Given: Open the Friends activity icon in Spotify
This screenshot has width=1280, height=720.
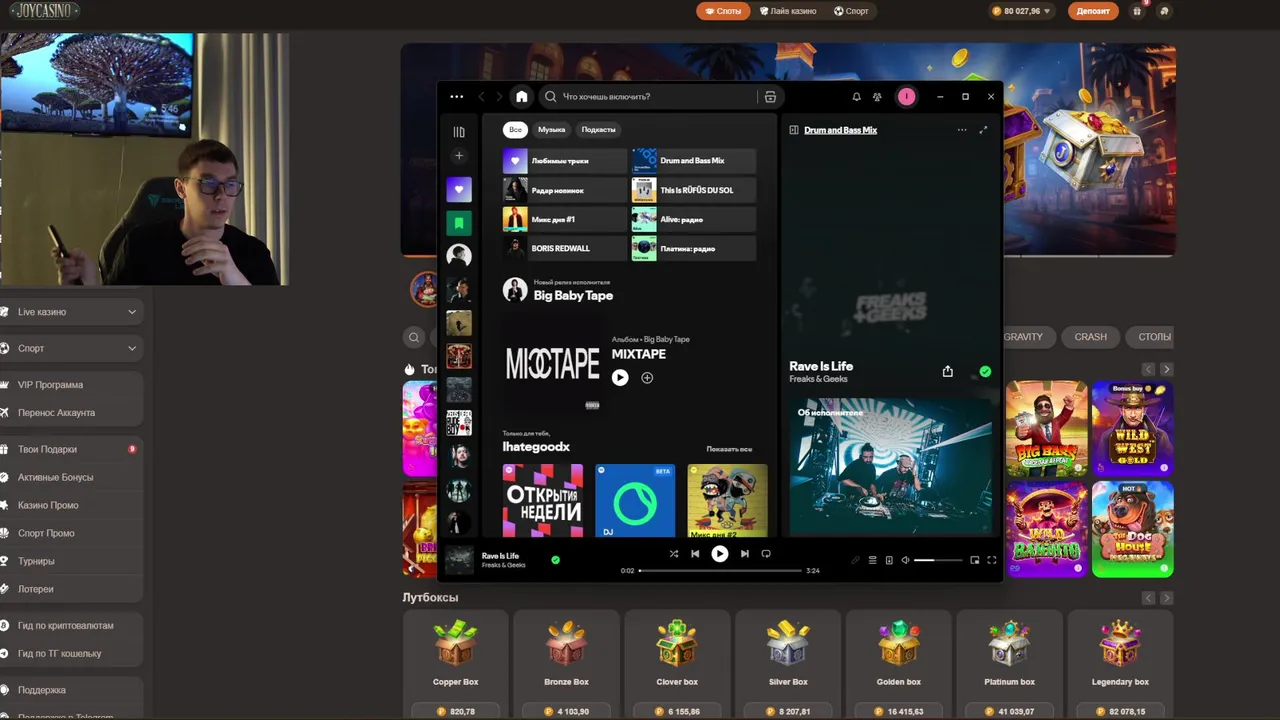Looking at the screenshot, I should pyautogui.click(x=877, y=97).
